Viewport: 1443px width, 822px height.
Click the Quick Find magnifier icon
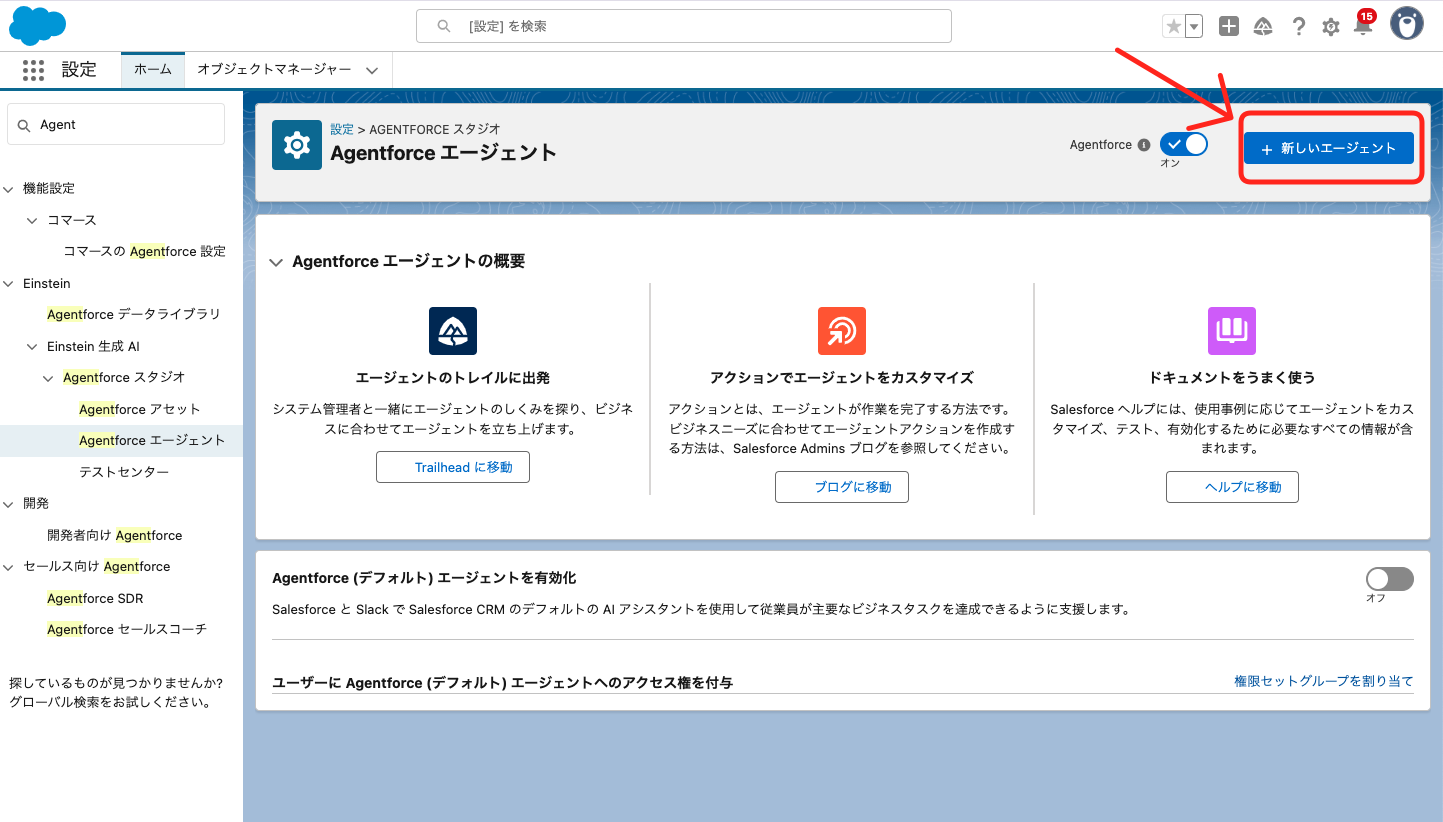coord(25,125)
